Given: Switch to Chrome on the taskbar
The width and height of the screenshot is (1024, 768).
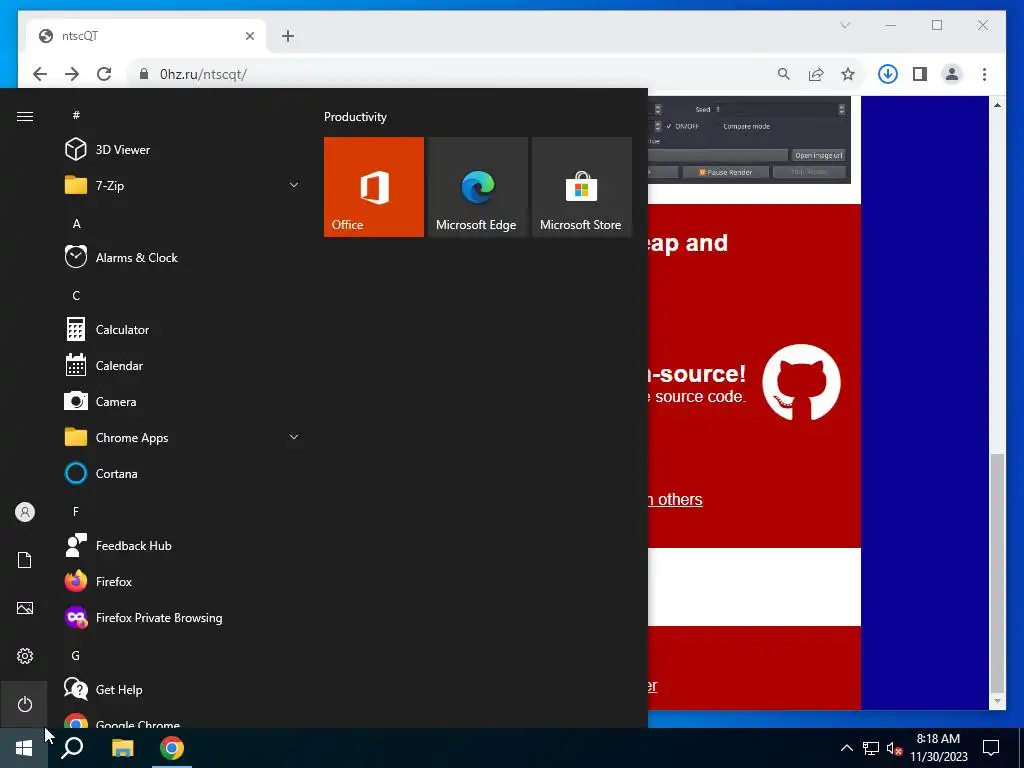Looking at the screenshot, I should click(x=172, y=748).
